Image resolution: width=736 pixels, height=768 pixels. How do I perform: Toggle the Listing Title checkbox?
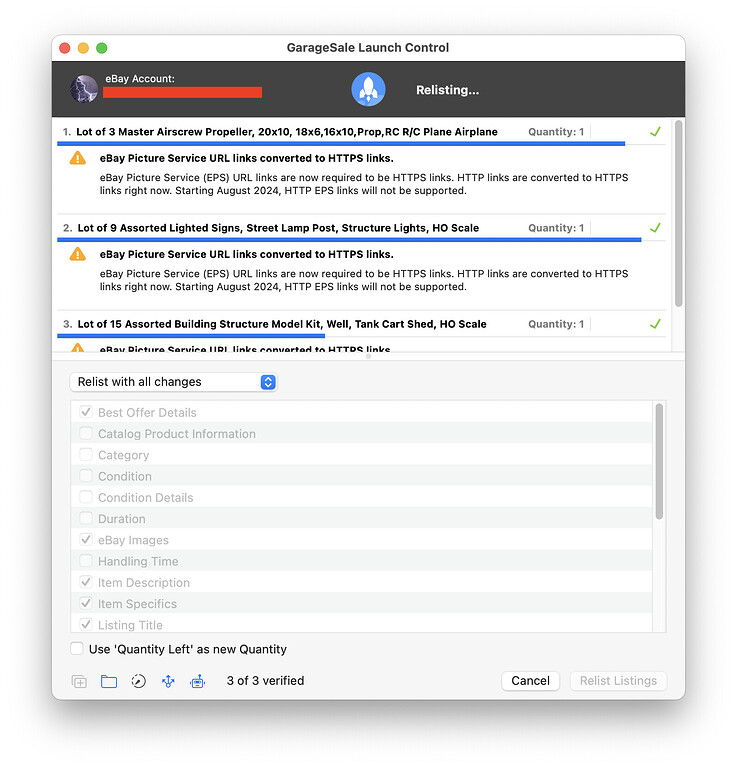(86, 624)
